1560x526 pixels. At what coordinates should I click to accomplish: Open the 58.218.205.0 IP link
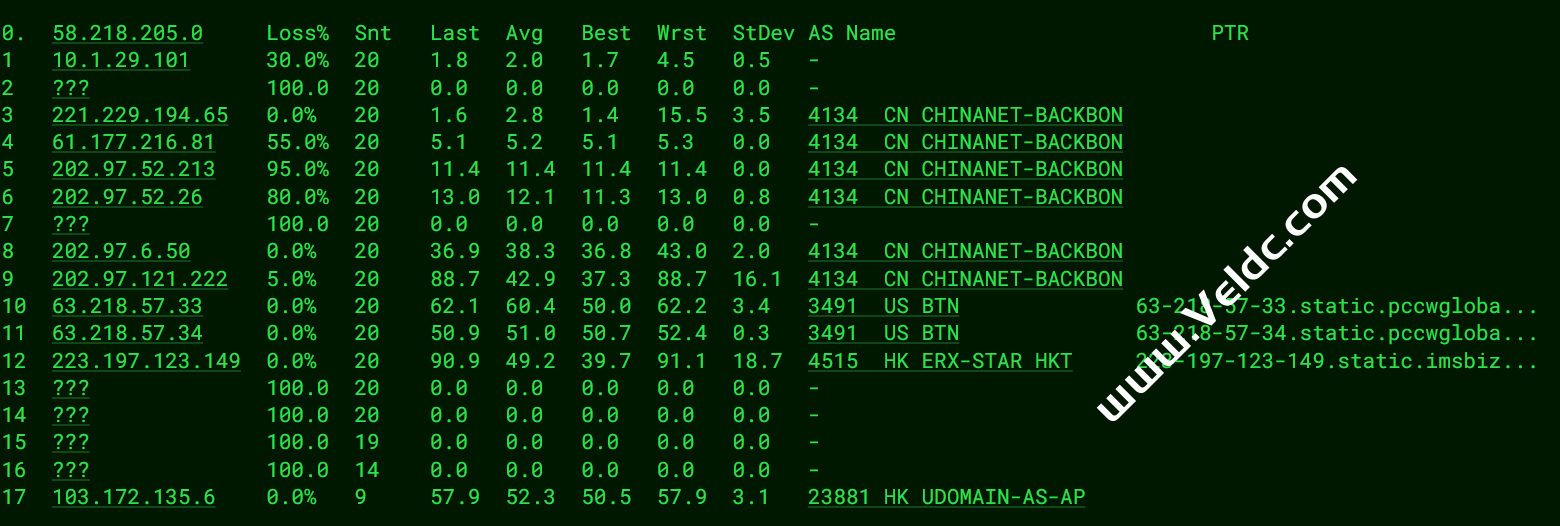(128, 33)
